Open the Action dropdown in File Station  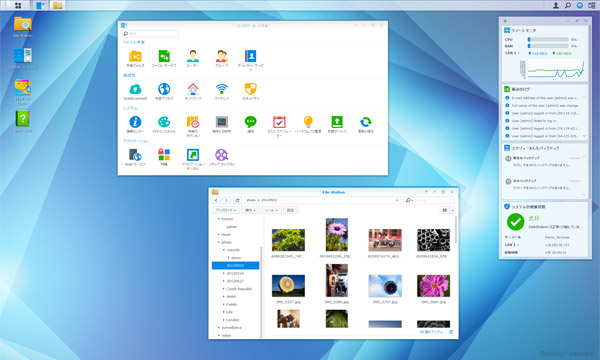point(250,210)
